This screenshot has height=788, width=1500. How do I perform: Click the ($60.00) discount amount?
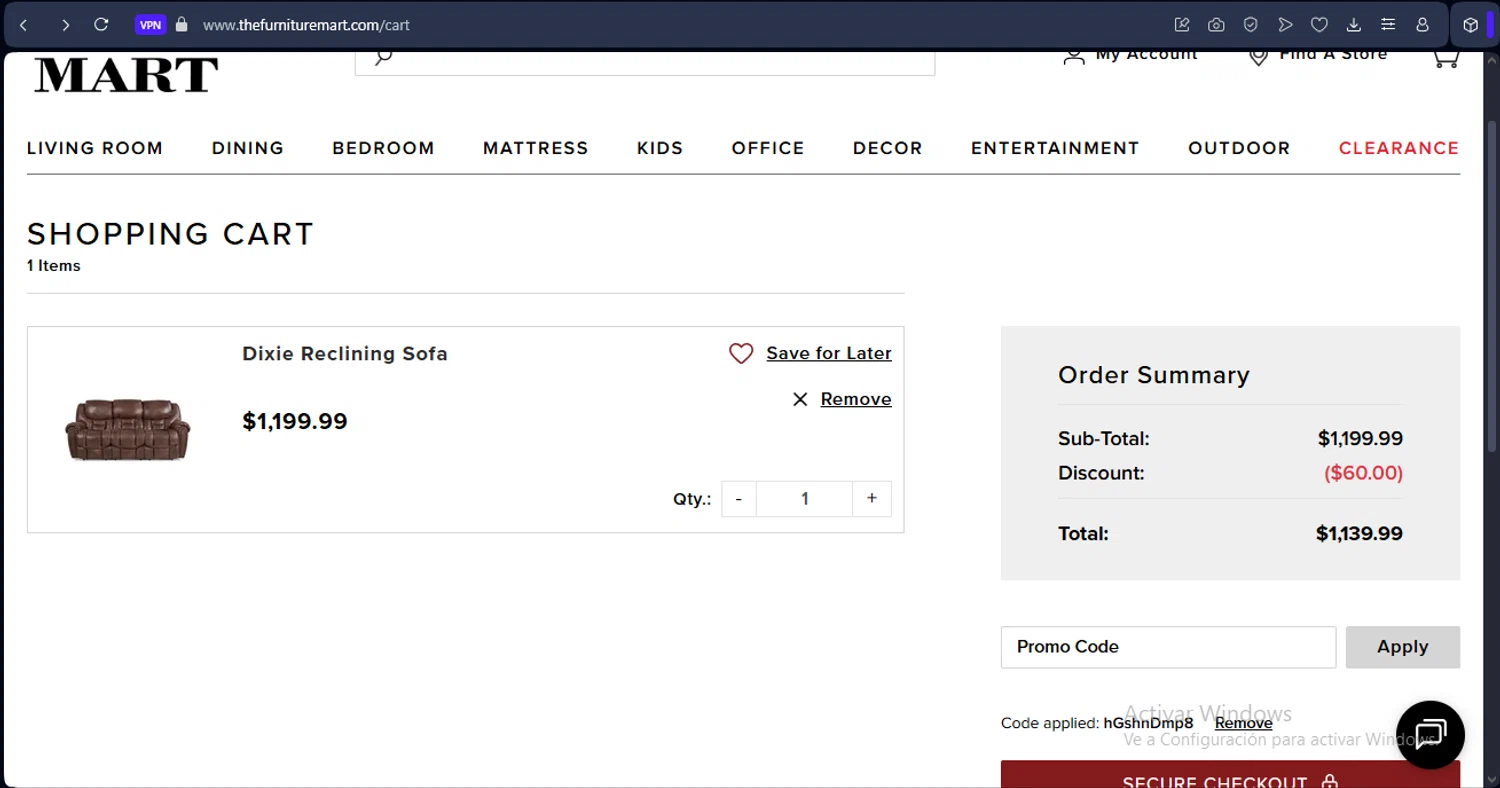coord(1363,473)
